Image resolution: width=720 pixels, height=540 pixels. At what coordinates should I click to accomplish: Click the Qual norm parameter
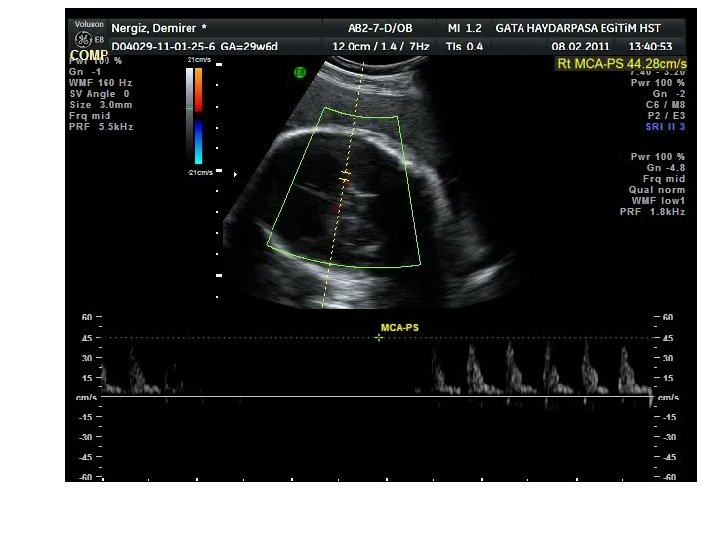(x=657, y=190)
